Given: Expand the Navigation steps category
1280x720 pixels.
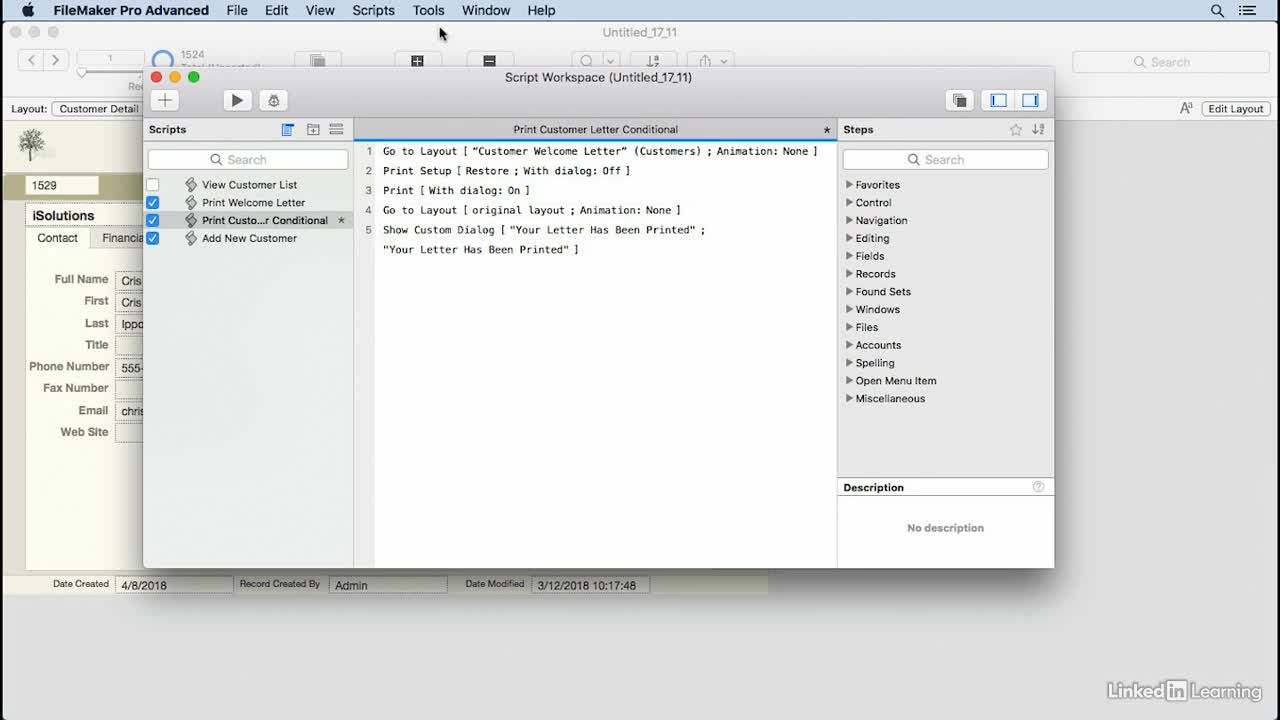Looking at the screenshot, I should 849,221.
